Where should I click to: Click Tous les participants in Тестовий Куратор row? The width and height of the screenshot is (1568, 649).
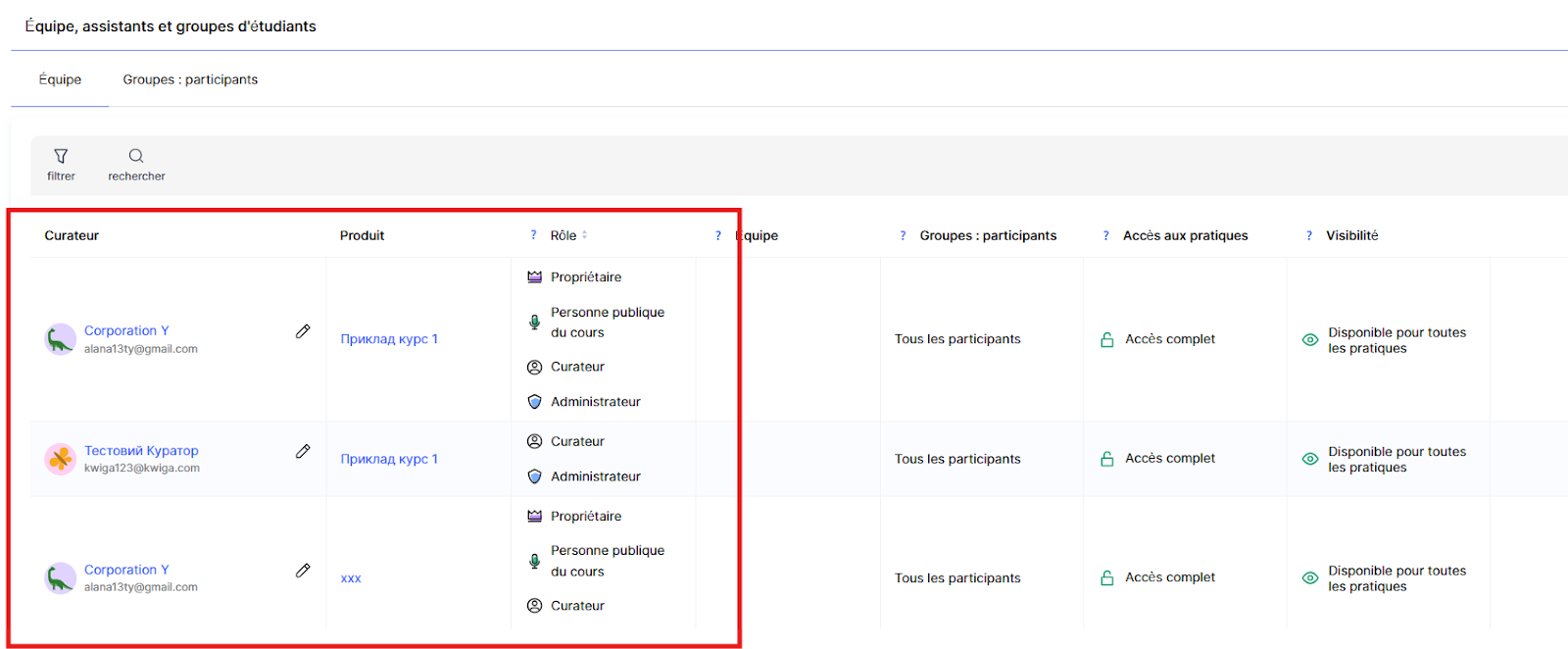957,459
